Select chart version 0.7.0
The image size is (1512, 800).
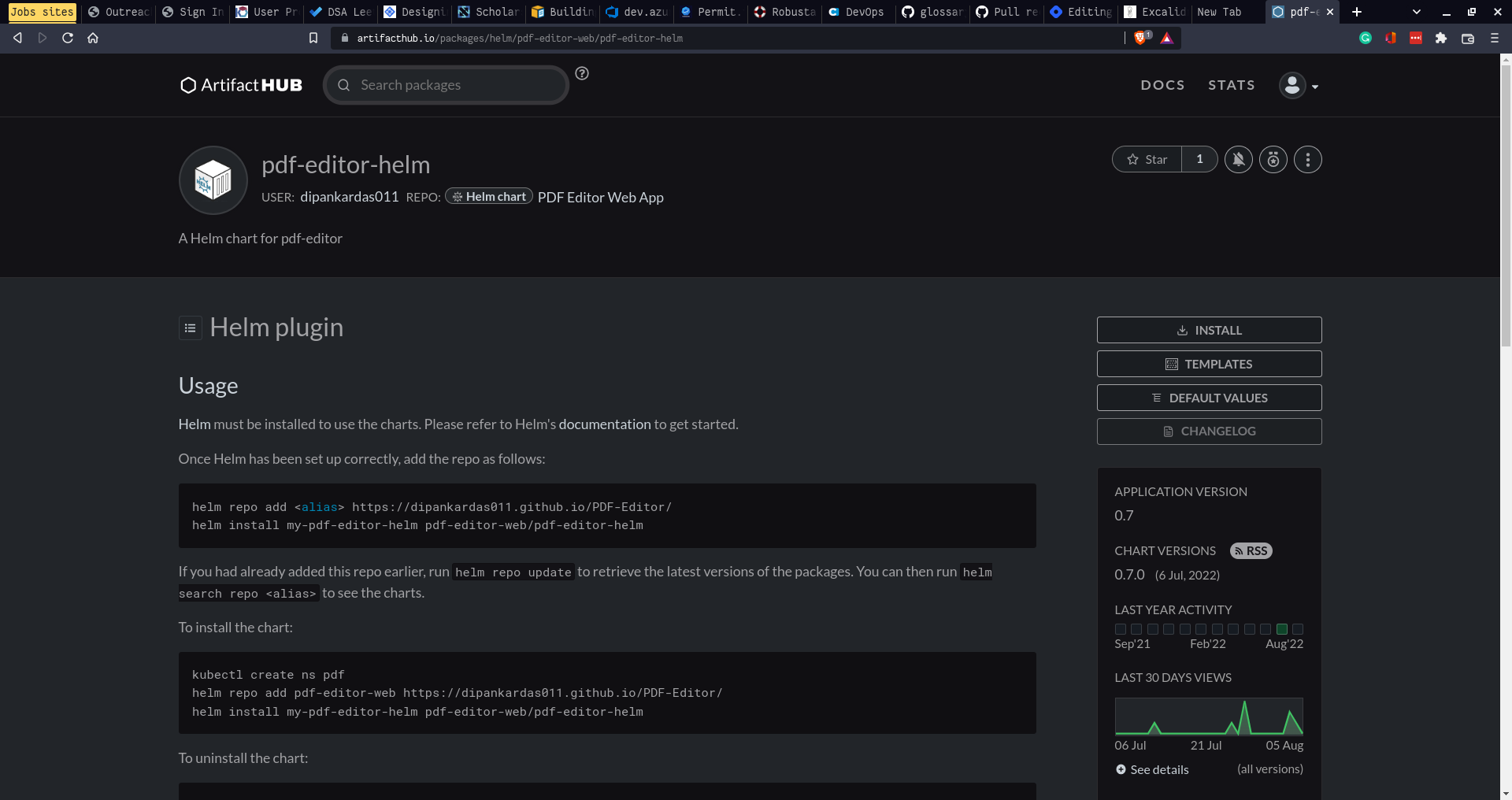pos(1129,575)
